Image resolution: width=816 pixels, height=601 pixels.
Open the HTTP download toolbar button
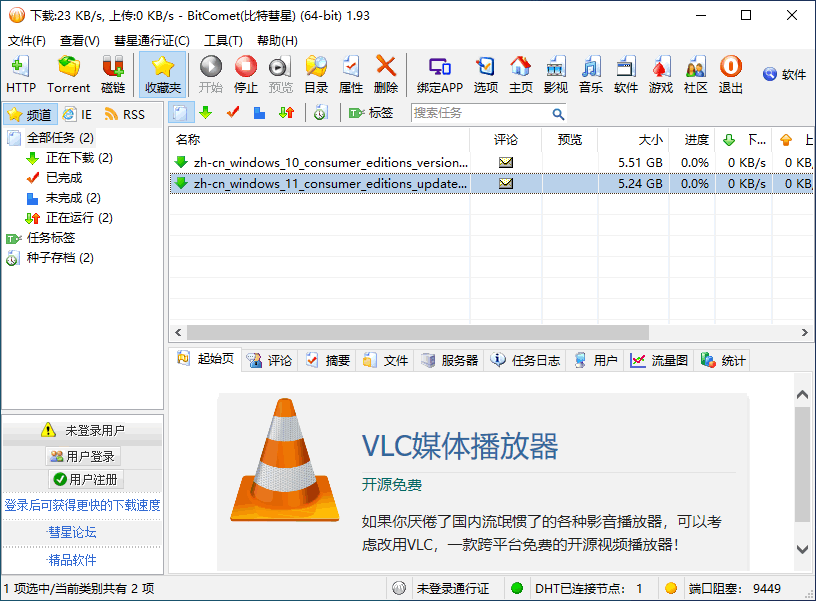21,74
